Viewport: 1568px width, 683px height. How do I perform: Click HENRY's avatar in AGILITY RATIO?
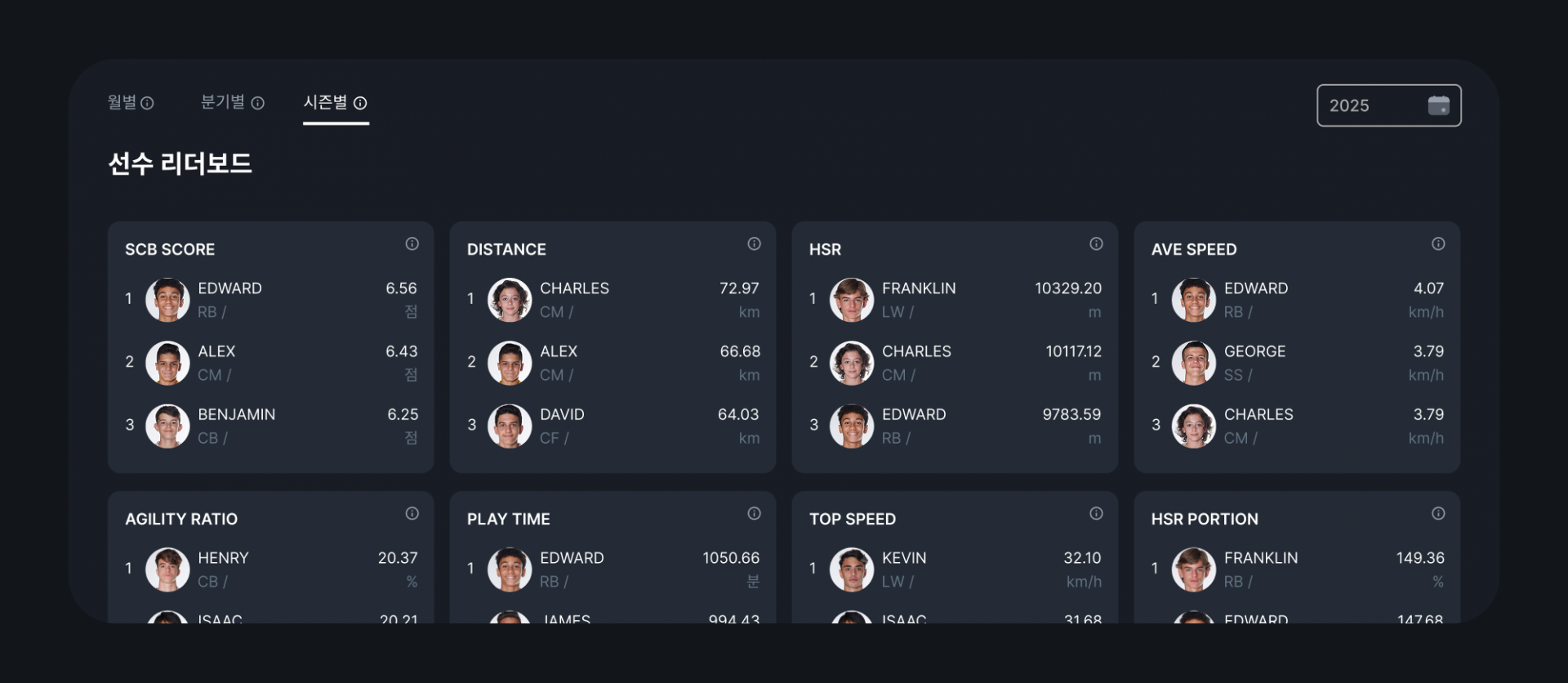coord(167,569)
